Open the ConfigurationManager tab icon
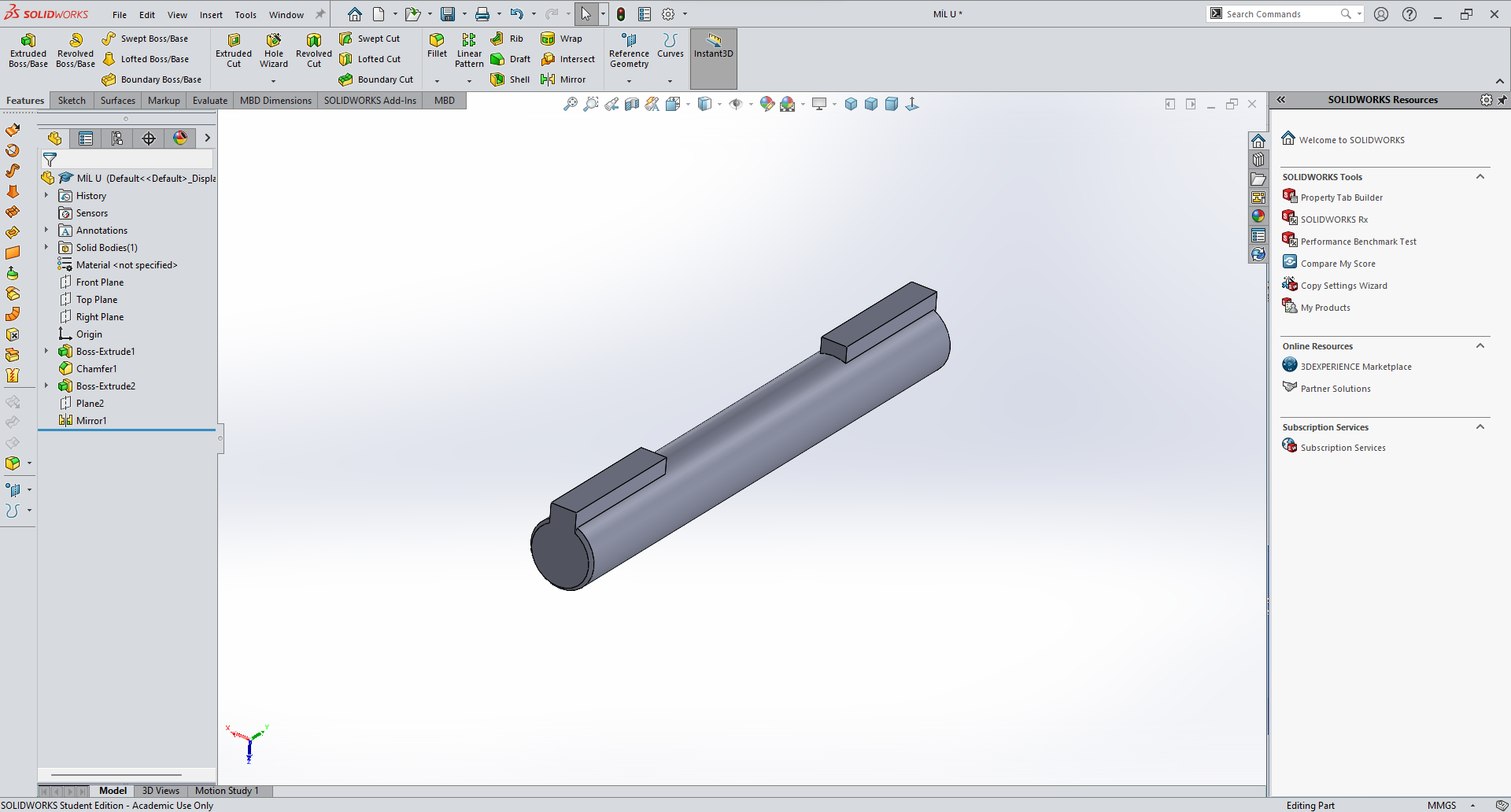The image size is (1511, 812). pyautogui.click(x=117, y=138)
